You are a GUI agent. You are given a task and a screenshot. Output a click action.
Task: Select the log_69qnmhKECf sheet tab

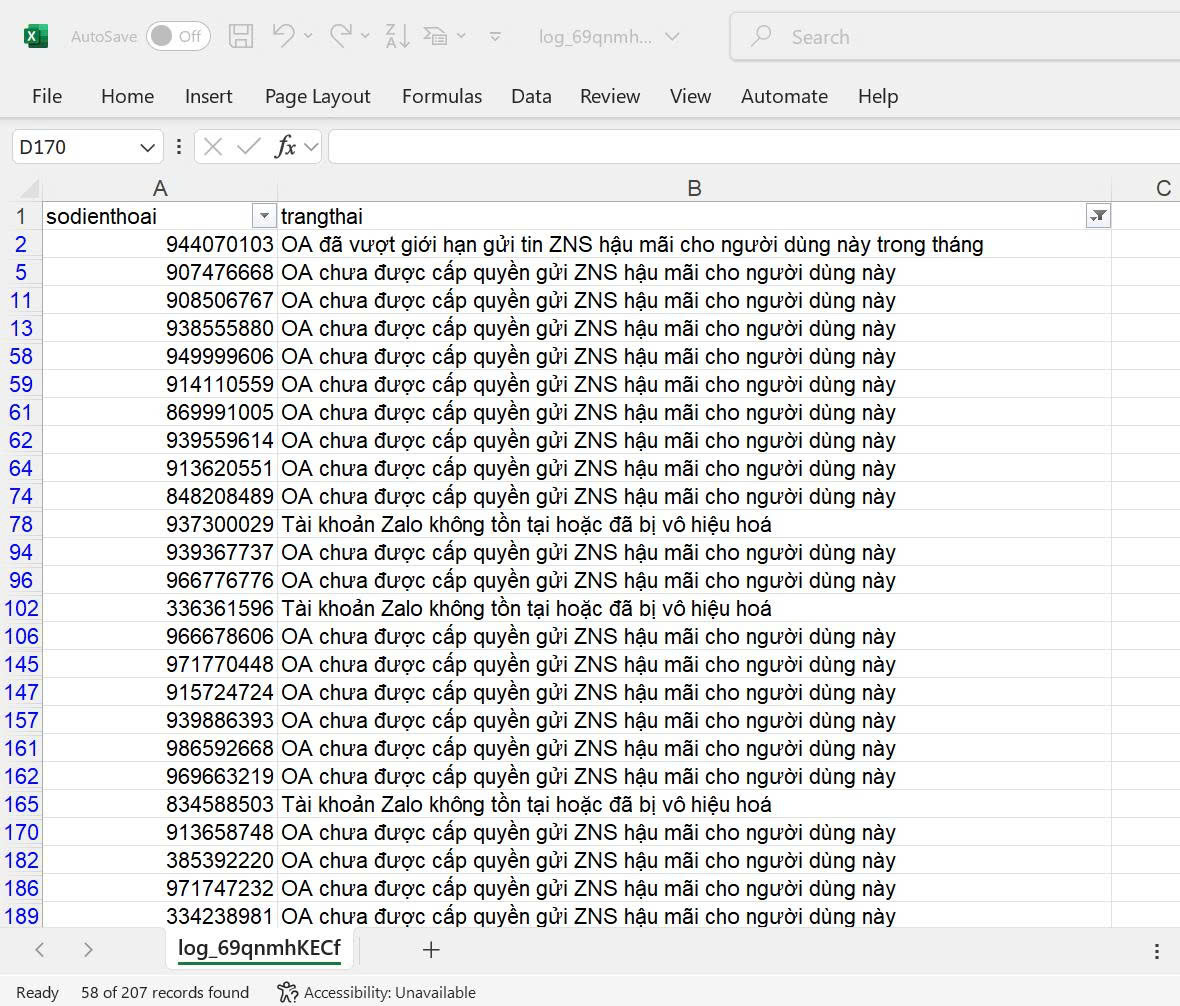click(260, 948)
